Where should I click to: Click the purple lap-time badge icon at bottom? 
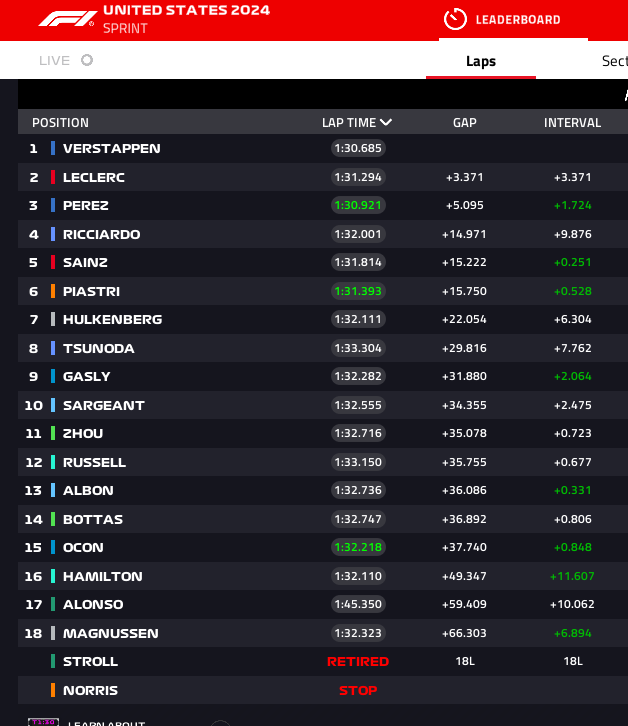(x=43, y=721)
